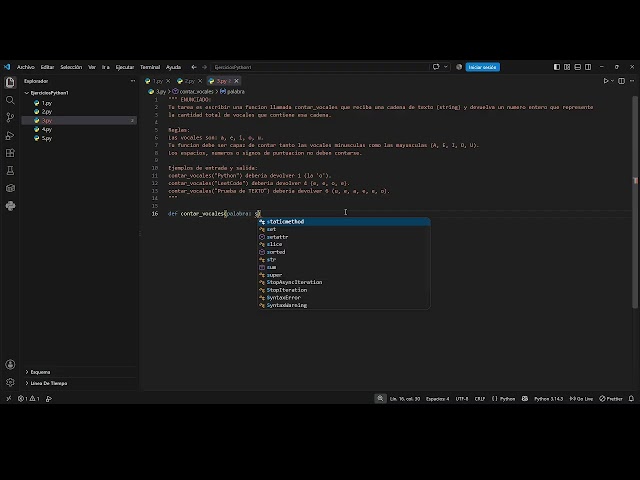
Task: Click the UTF-8 encoding indicator
Action: [462, 398]
